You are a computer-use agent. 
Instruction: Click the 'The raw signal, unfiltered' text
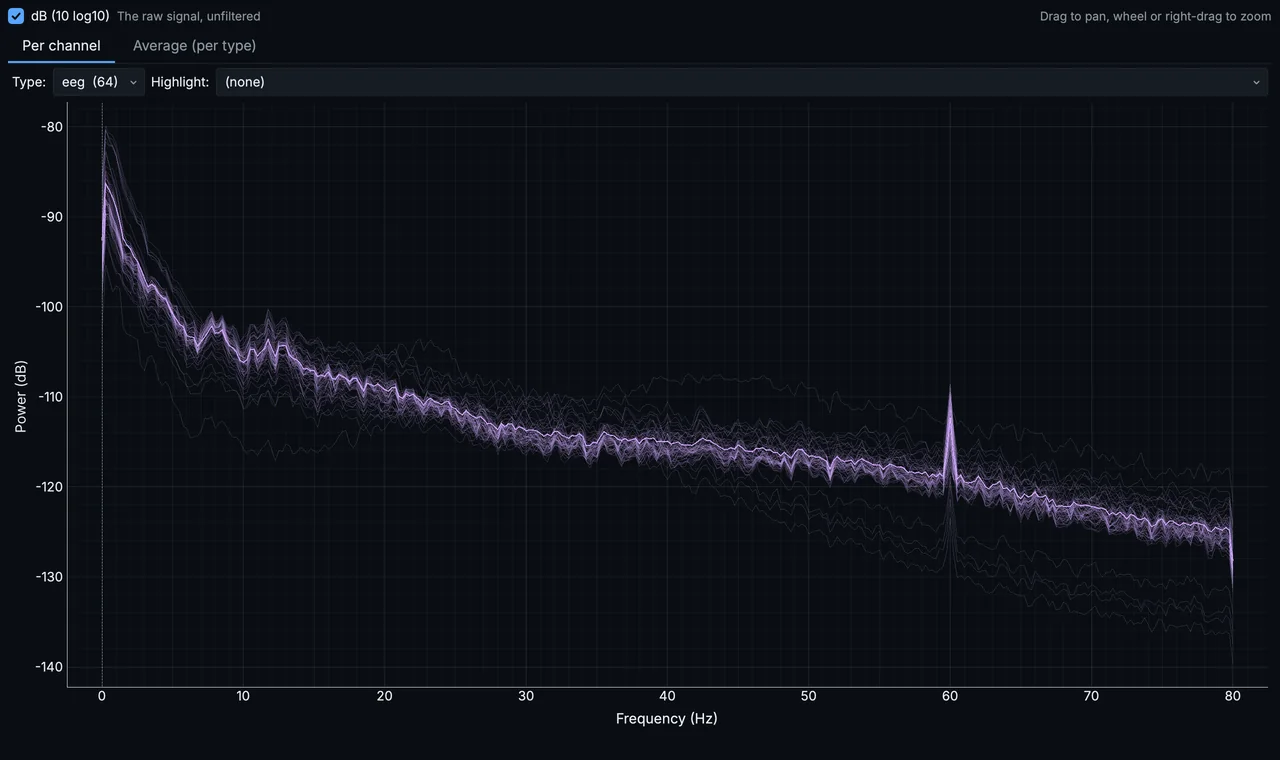coord(189,17)
